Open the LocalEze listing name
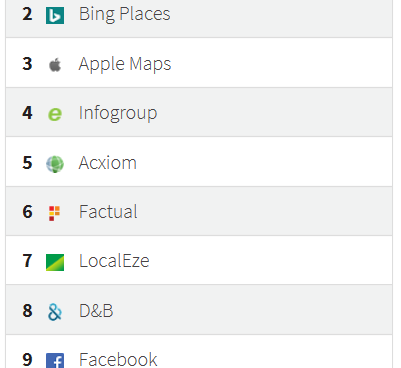 (x=114, y=261)
